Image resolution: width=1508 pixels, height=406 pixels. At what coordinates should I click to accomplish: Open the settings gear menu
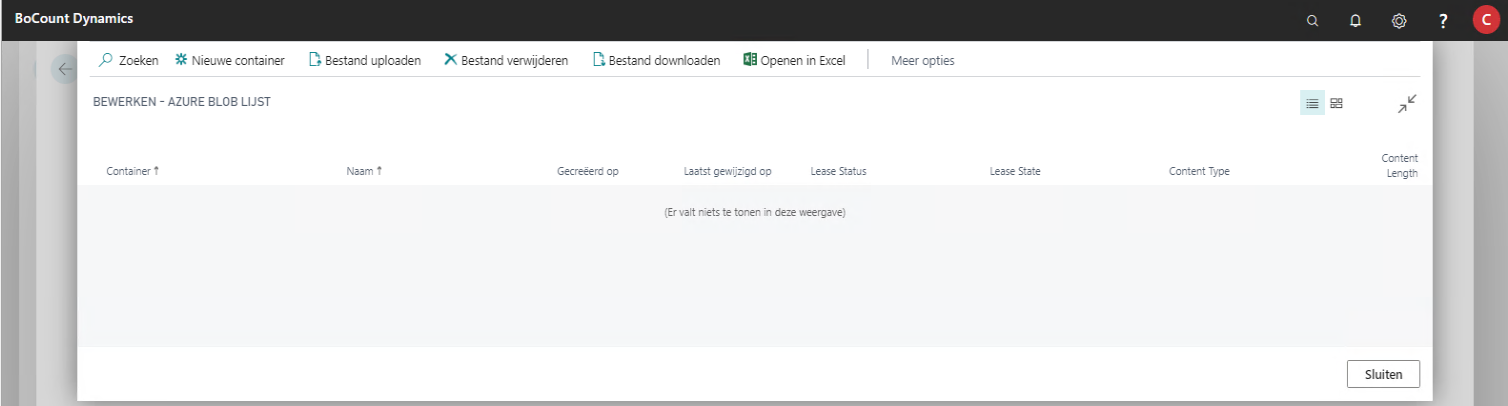1399,20
